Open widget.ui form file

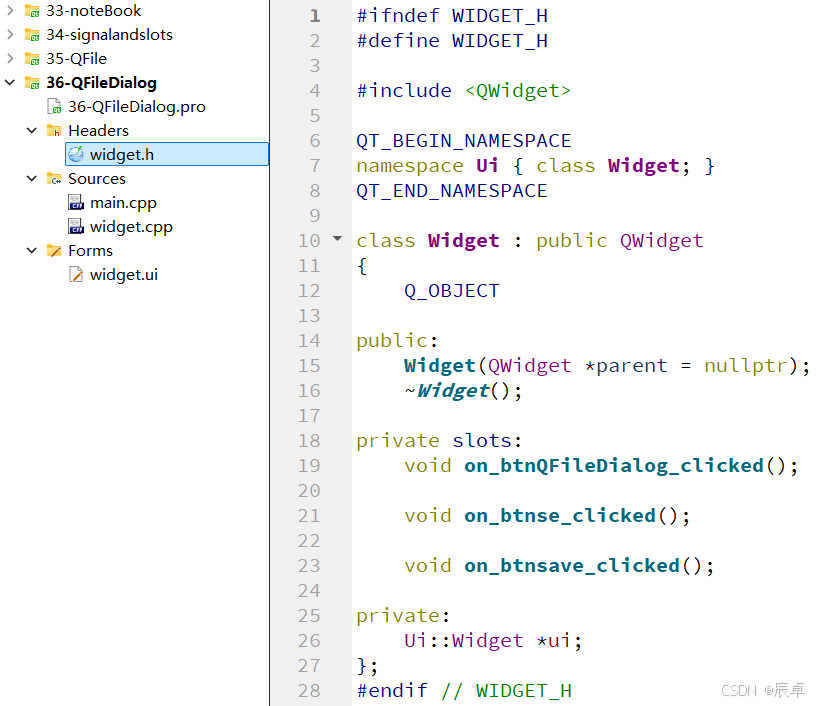tap(124, 274)
